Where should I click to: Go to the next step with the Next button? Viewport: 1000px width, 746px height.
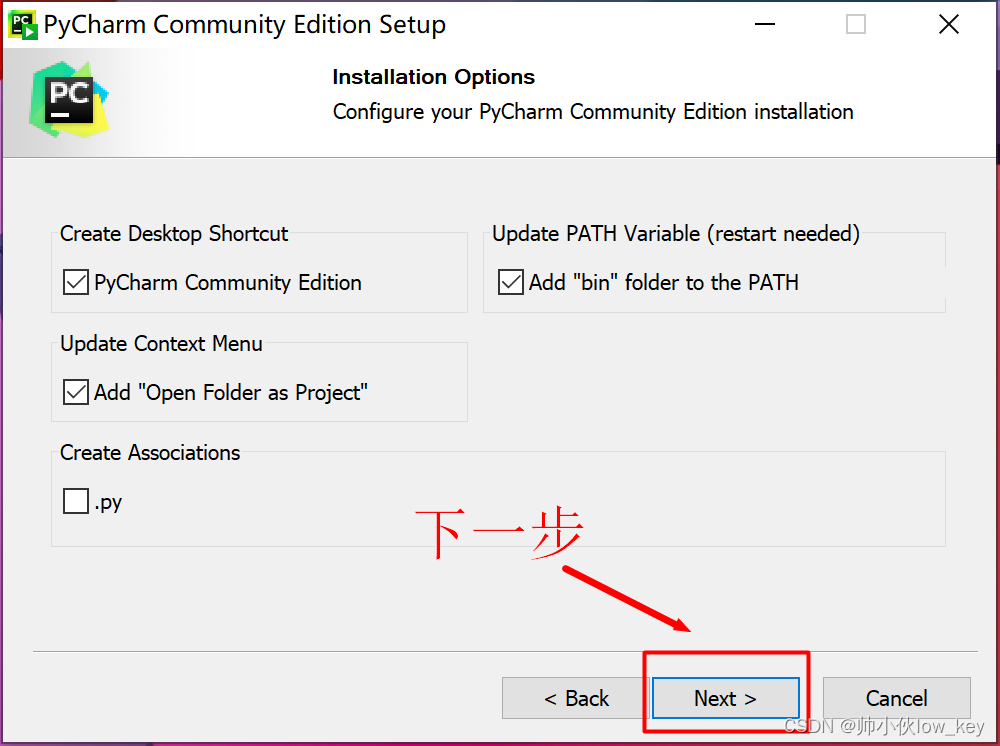(726, 698)
